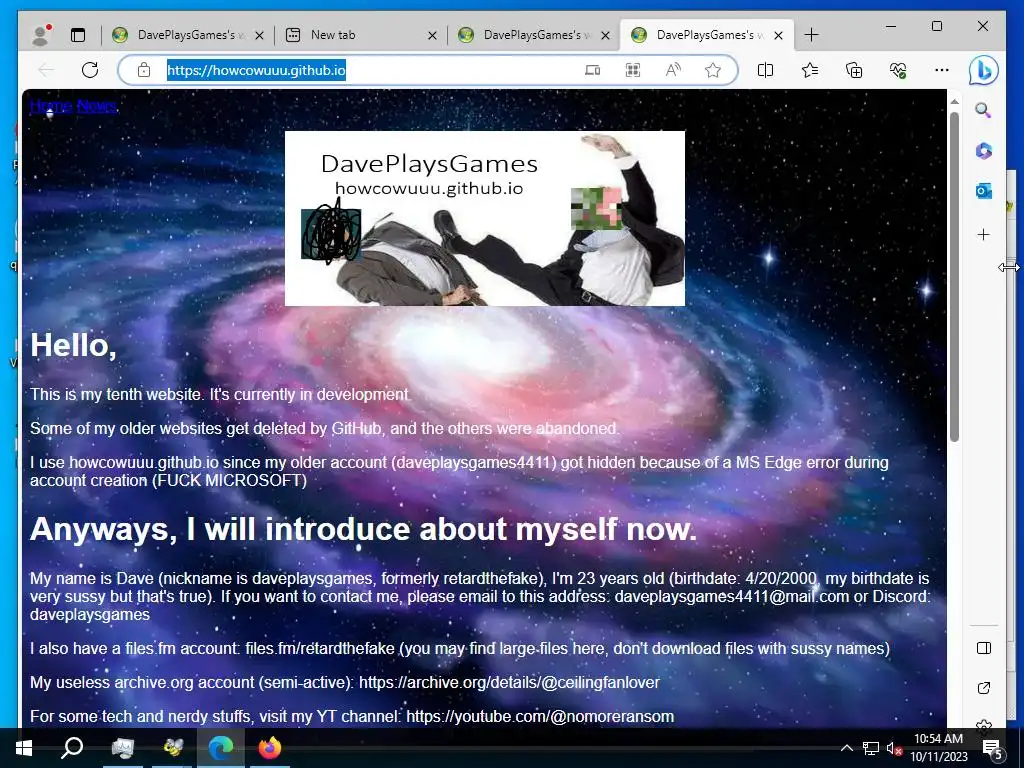Activate Read aloud icon
This screenshot has height=768, width=1024.
[673, 70]
